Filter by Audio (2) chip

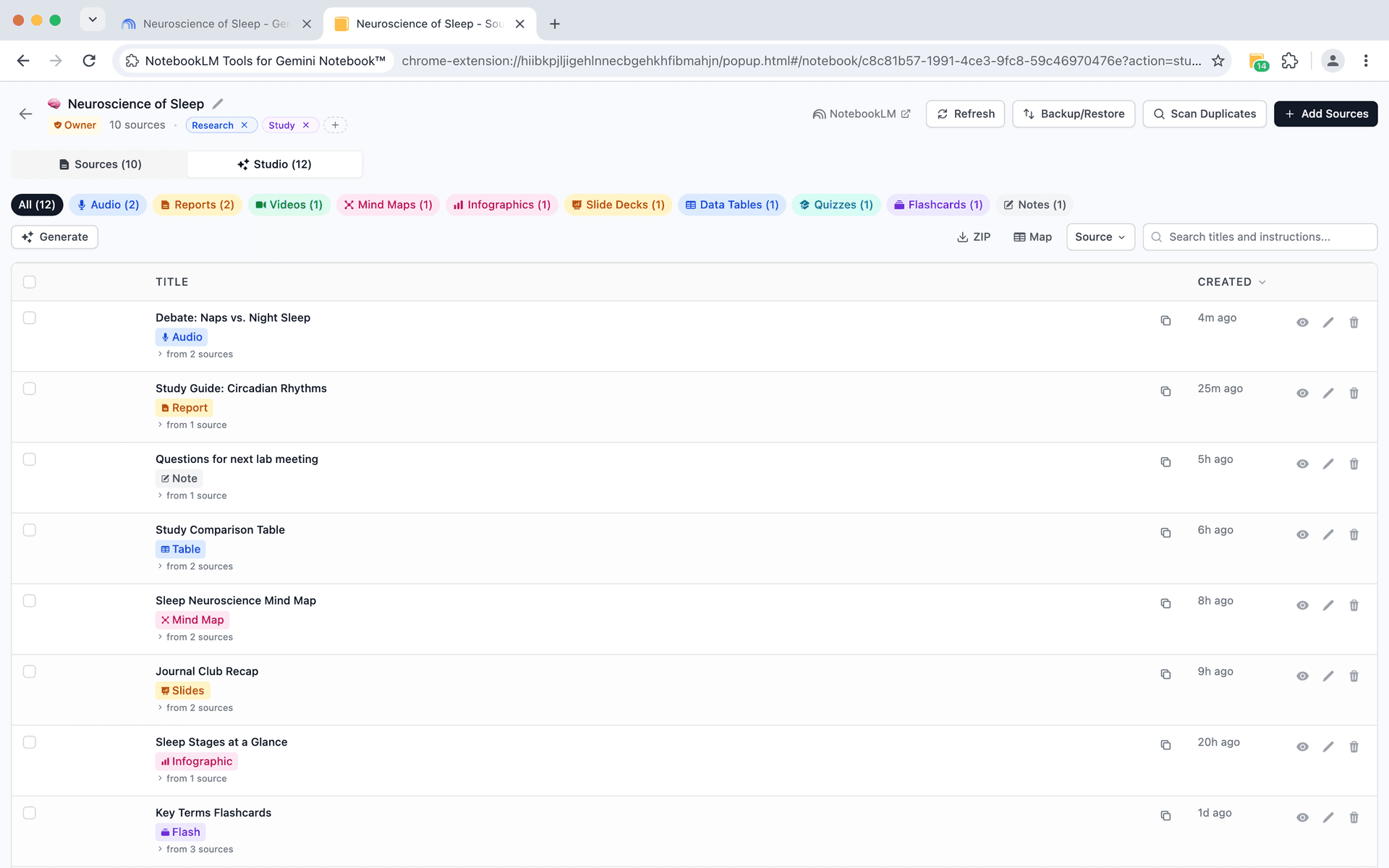point(109,205)
